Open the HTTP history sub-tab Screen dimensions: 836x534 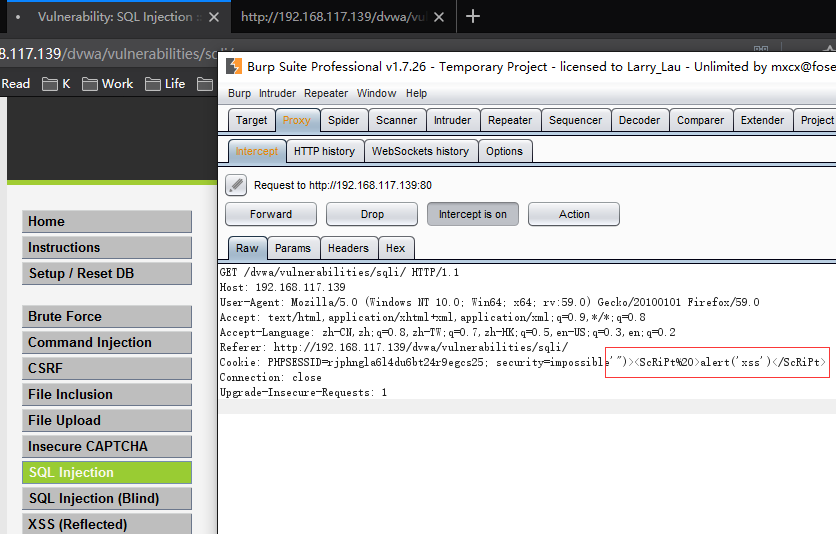(x=324, y=151)
